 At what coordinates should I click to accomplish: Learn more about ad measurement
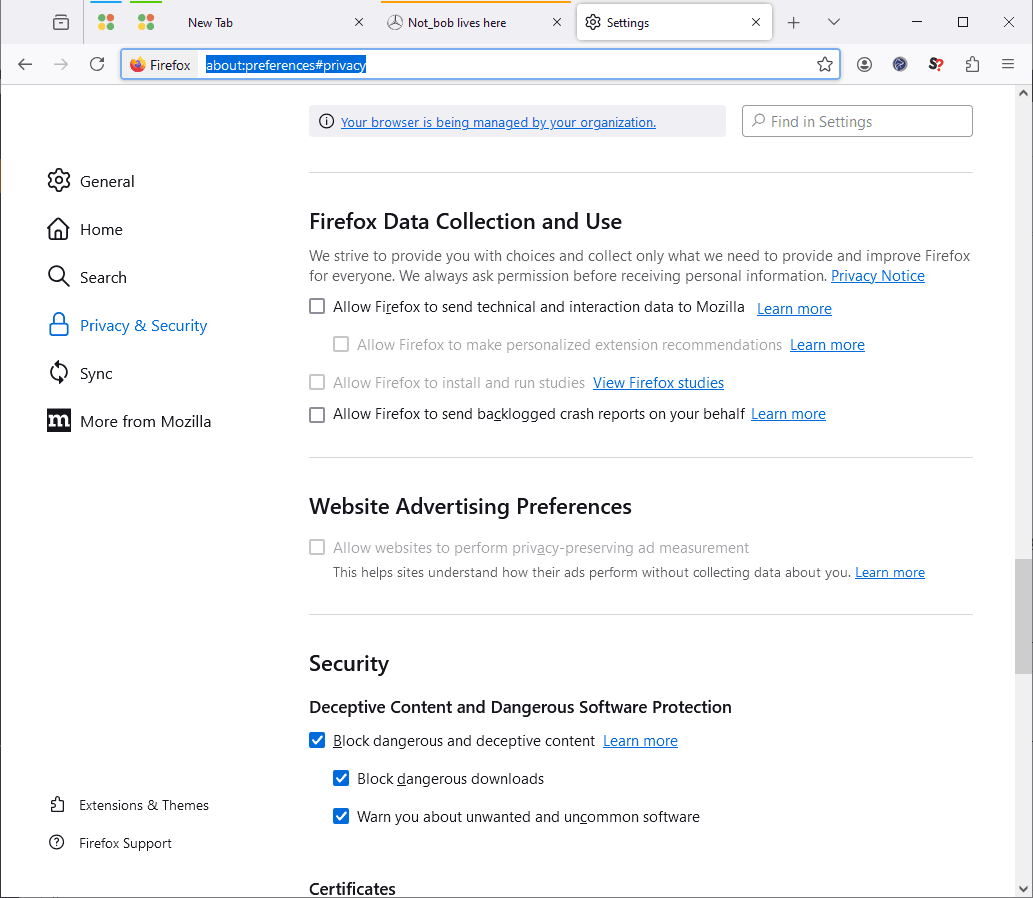click(x=889, y=573)
